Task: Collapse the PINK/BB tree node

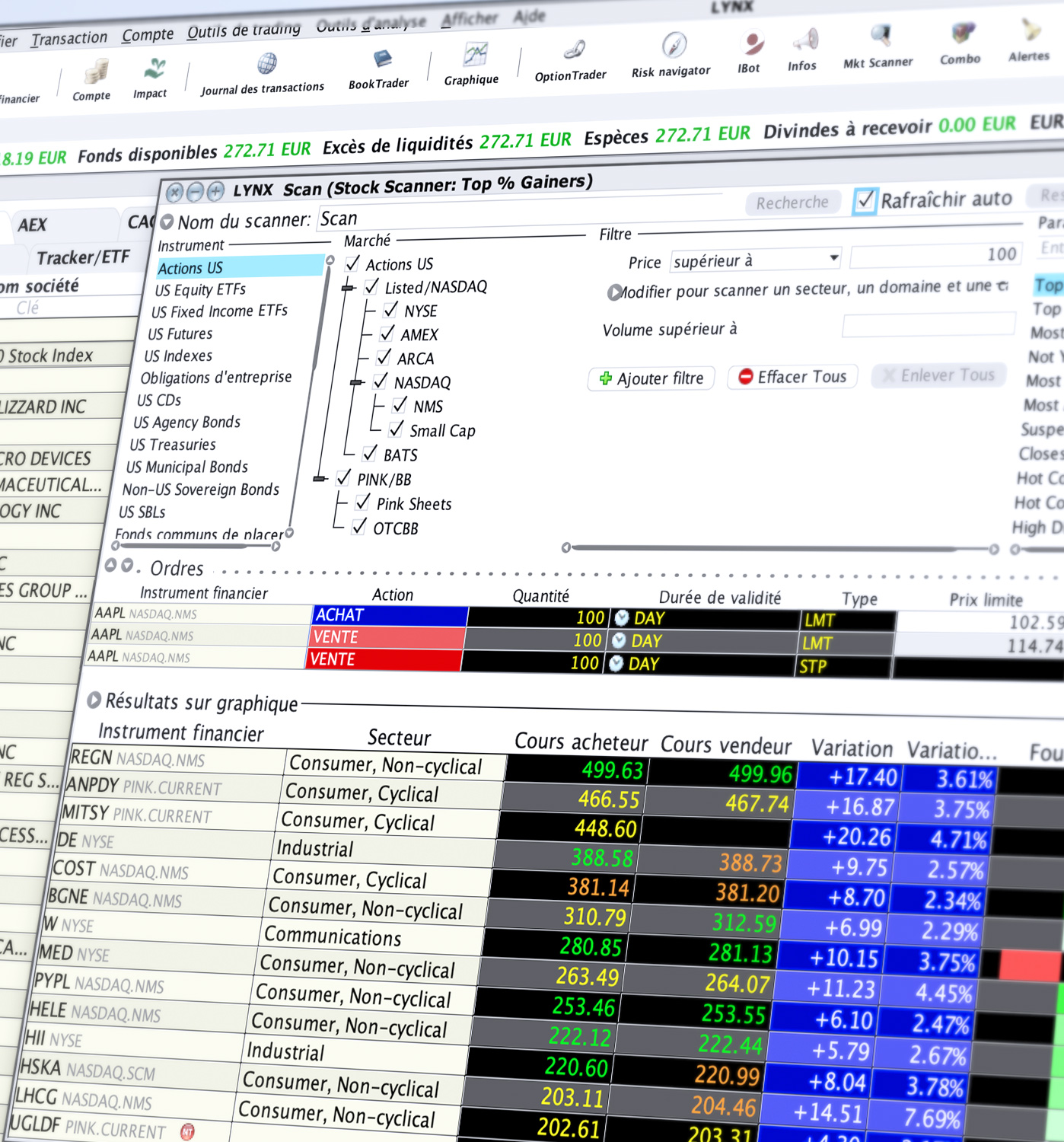Action: 320,479
